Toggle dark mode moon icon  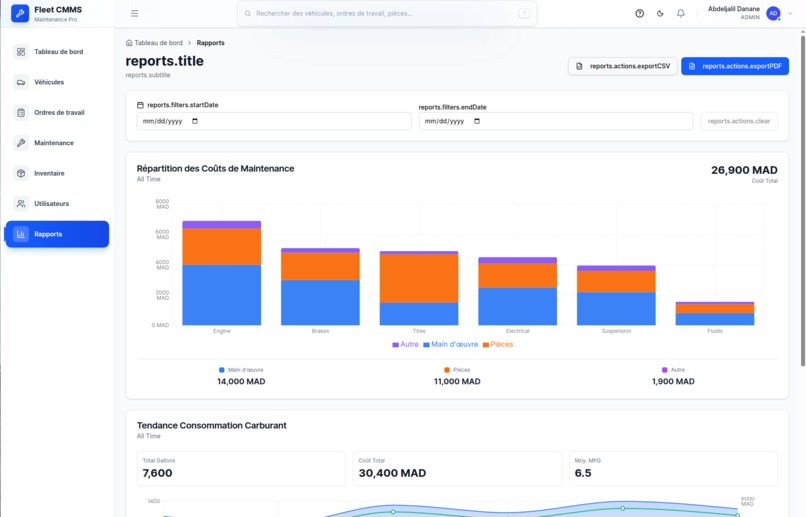tap(660, 13)
